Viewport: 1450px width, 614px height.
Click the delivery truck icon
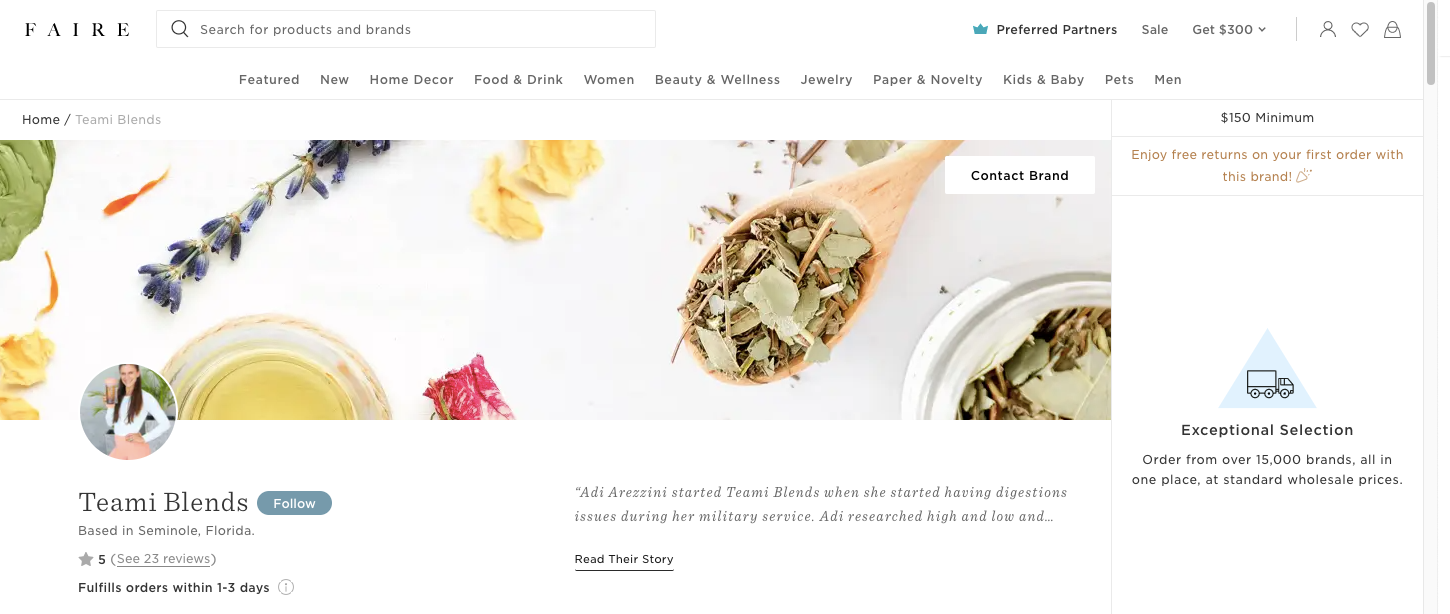1269,383
